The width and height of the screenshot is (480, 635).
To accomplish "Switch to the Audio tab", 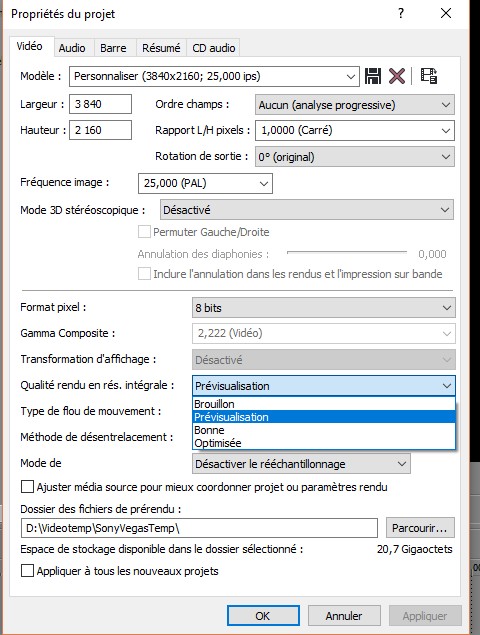I will point(72,48).
